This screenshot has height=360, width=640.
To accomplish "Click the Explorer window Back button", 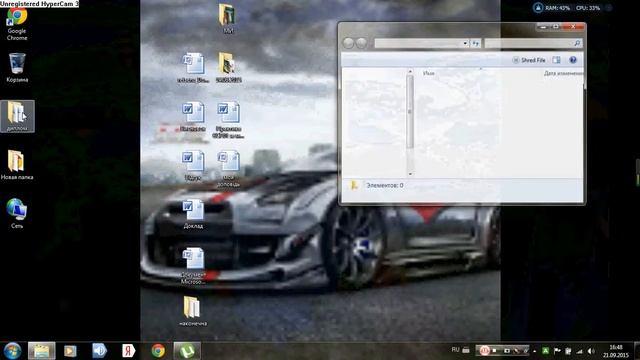I will click(x=348, y=43).
